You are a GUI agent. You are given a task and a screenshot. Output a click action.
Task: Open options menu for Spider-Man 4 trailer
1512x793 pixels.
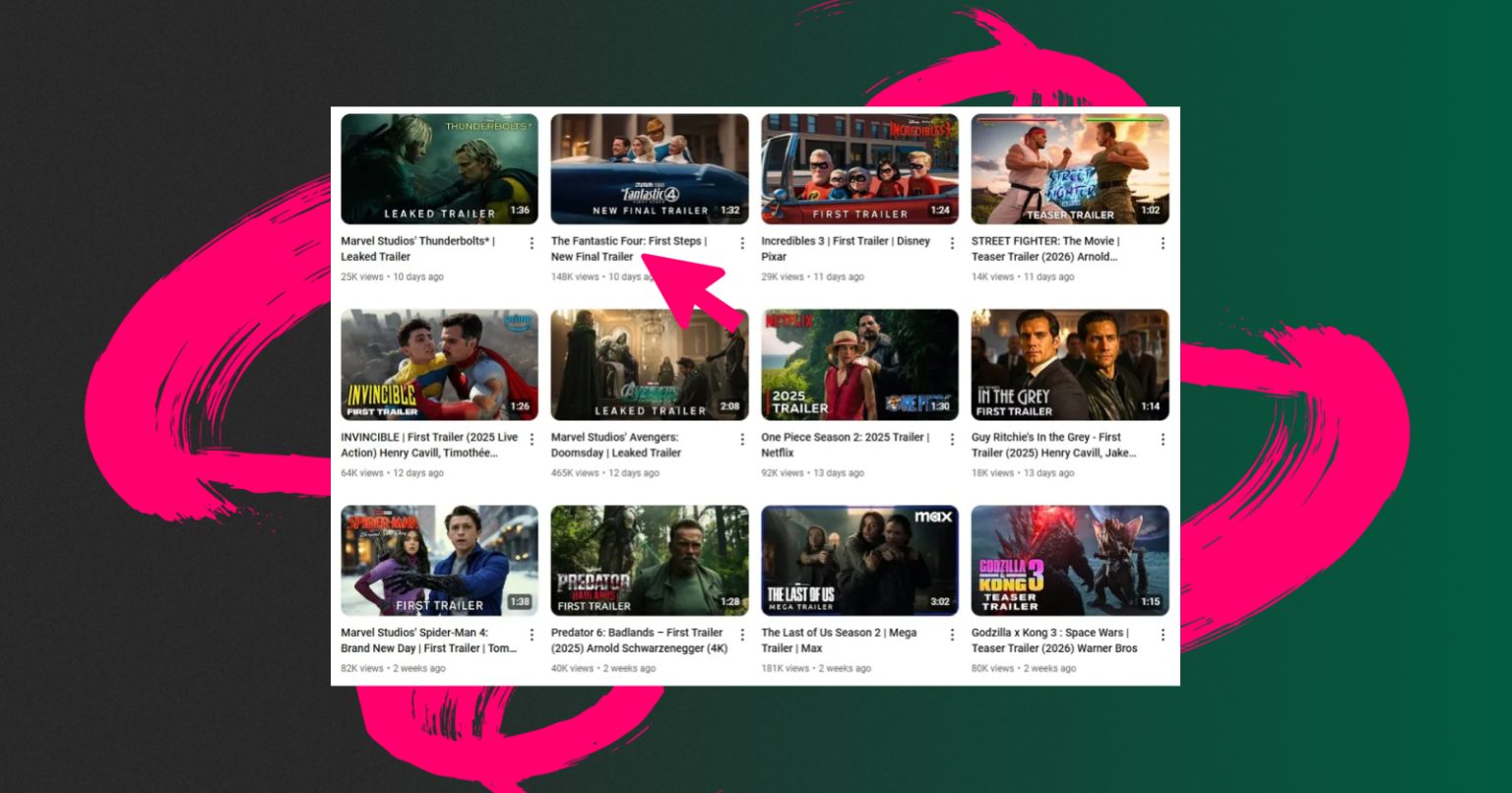tap(532, 635)
